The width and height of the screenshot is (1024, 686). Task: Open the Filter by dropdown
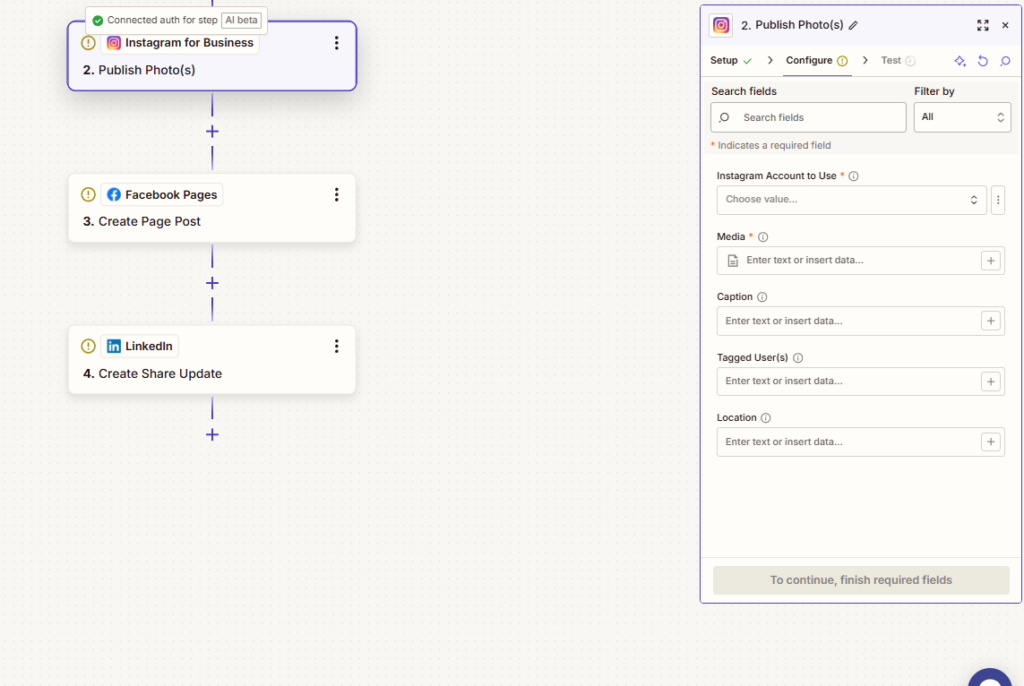pos(961,117)
